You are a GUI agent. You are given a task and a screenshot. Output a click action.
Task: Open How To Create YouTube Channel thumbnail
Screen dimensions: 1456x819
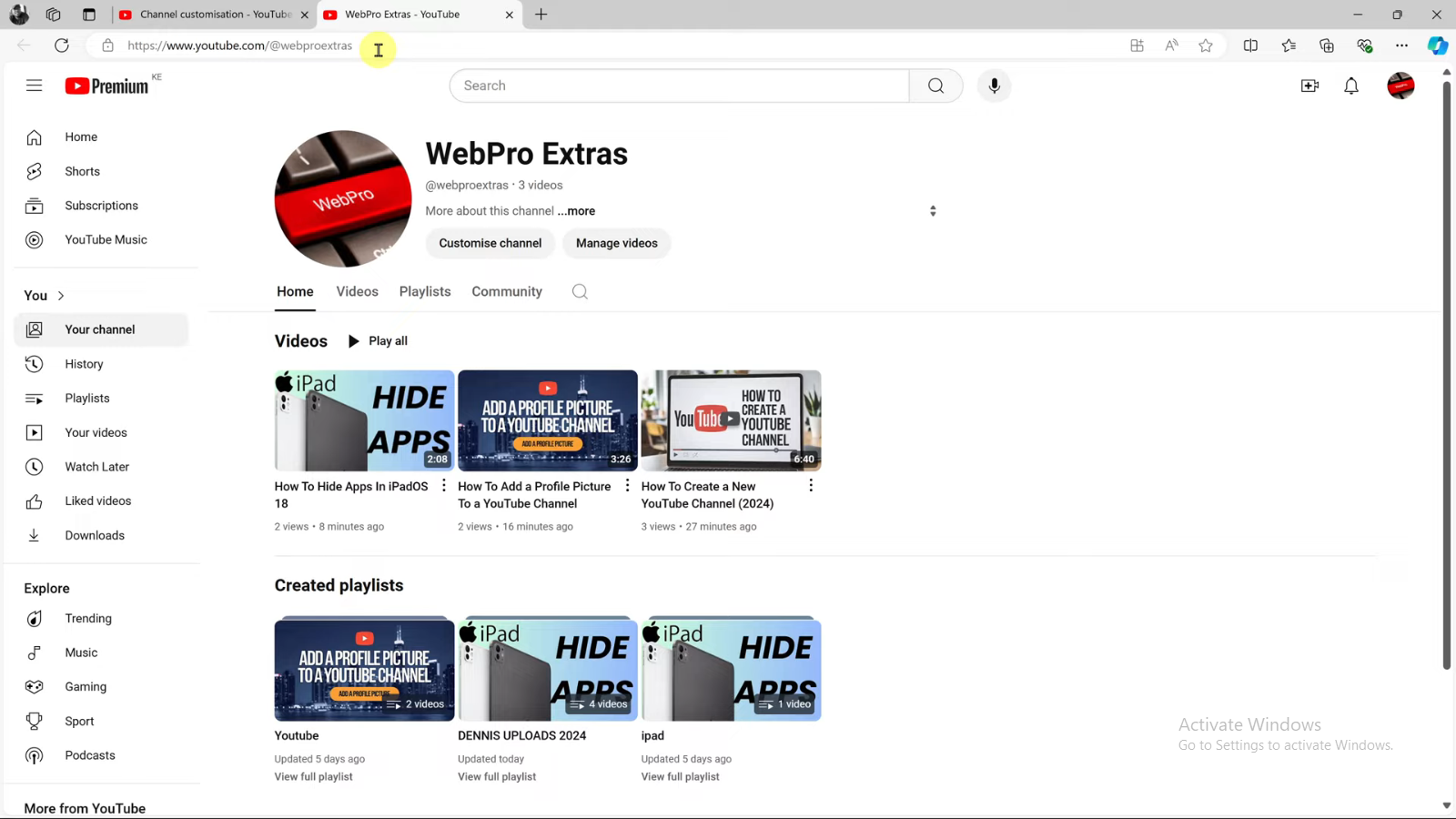point(731,420)
